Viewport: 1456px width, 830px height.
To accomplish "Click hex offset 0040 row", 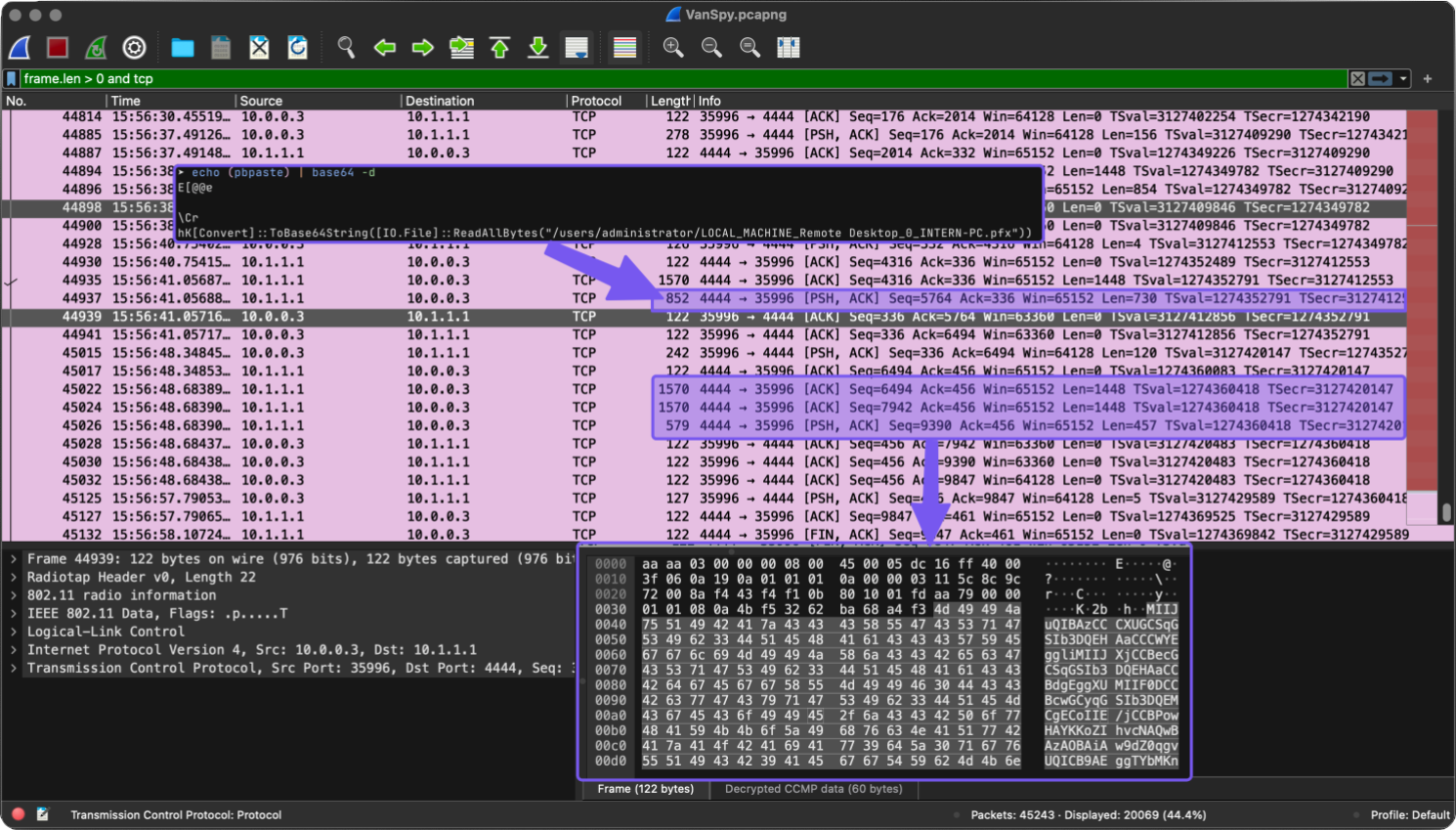I will tap(885, 625).
